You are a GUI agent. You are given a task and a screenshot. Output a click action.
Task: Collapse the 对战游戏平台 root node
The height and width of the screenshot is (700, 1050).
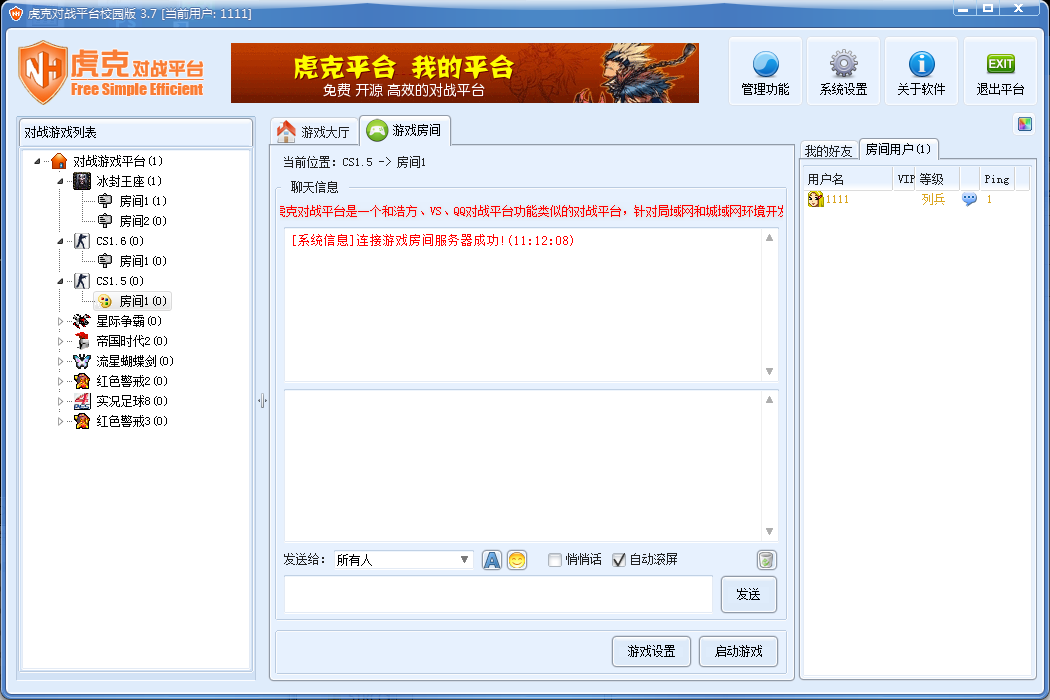point(38,161)
